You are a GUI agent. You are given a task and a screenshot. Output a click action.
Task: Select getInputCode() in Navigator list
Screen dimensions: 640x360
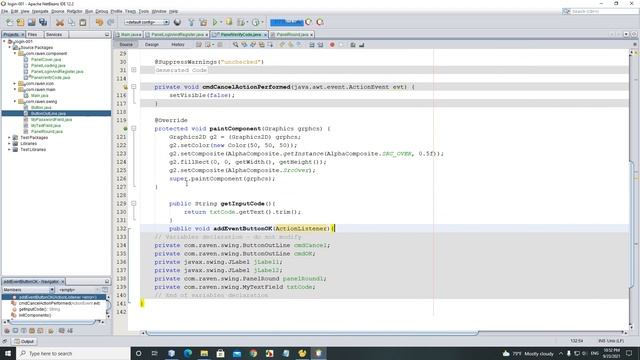click(x=39, y=309)
